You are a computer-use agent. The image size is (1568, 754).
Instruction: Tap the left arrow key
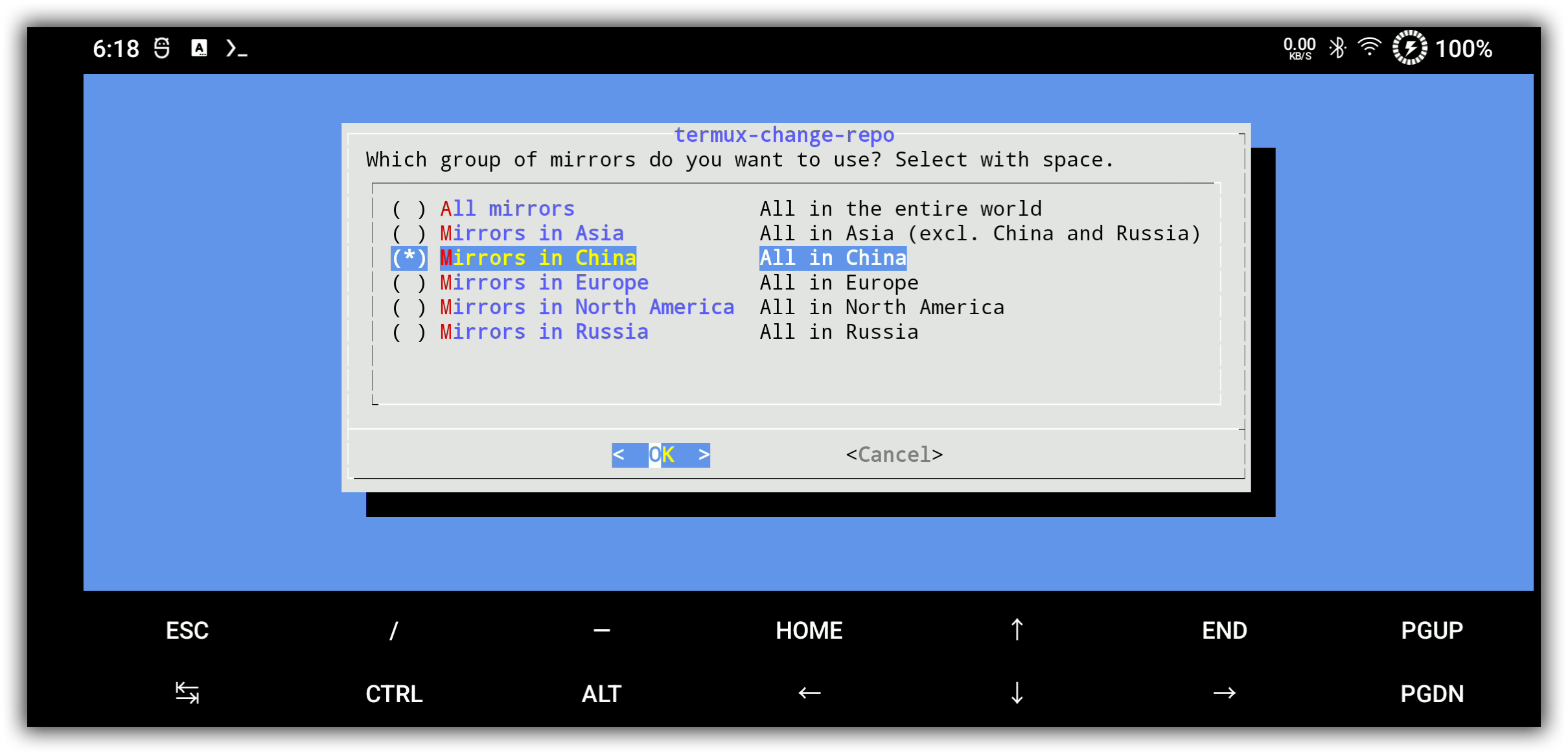(809, 693)
